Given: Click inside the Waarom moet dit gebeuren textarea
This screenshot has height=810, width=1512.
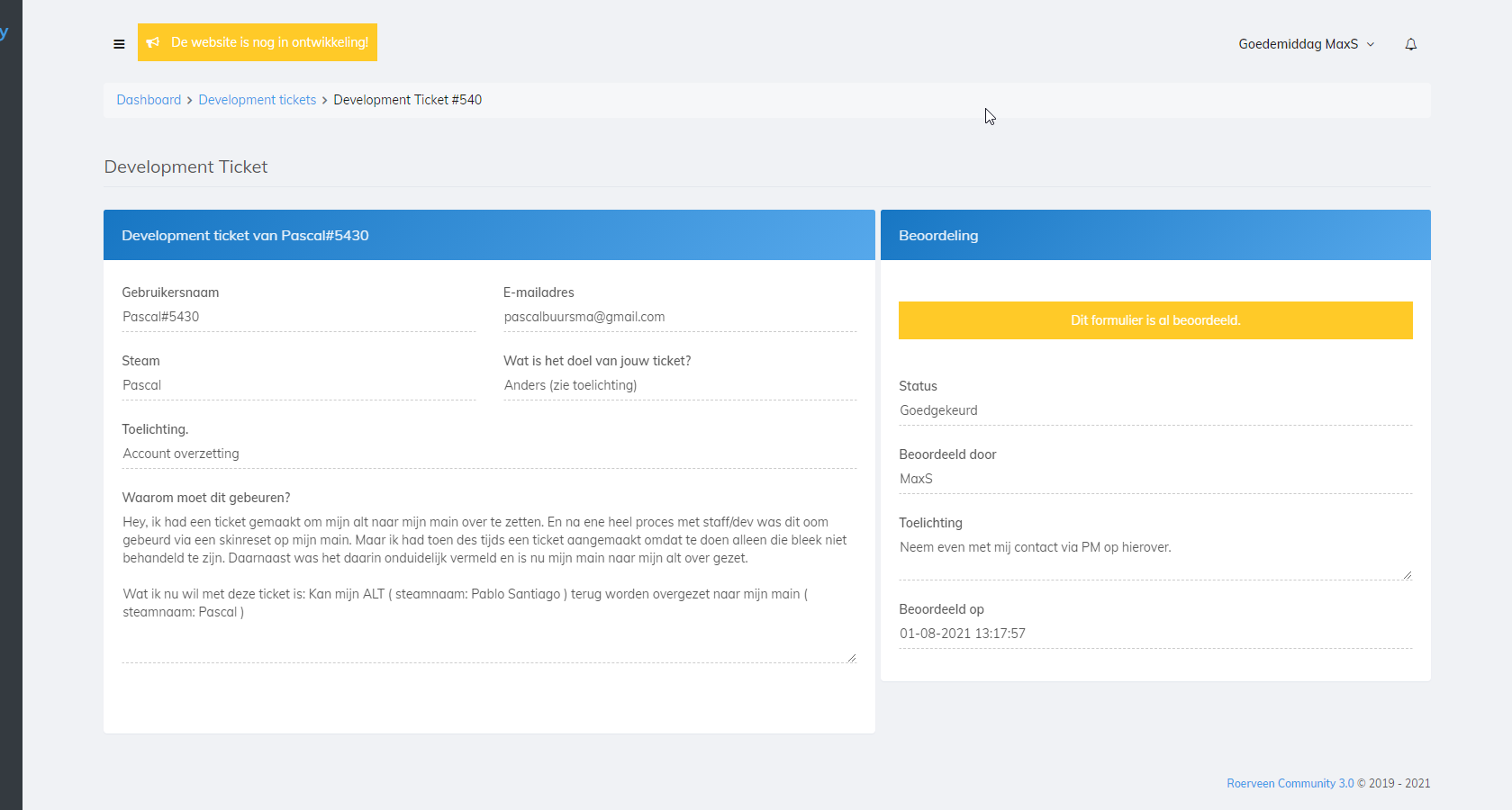Looking at the screenshot, I should (488, 576).
